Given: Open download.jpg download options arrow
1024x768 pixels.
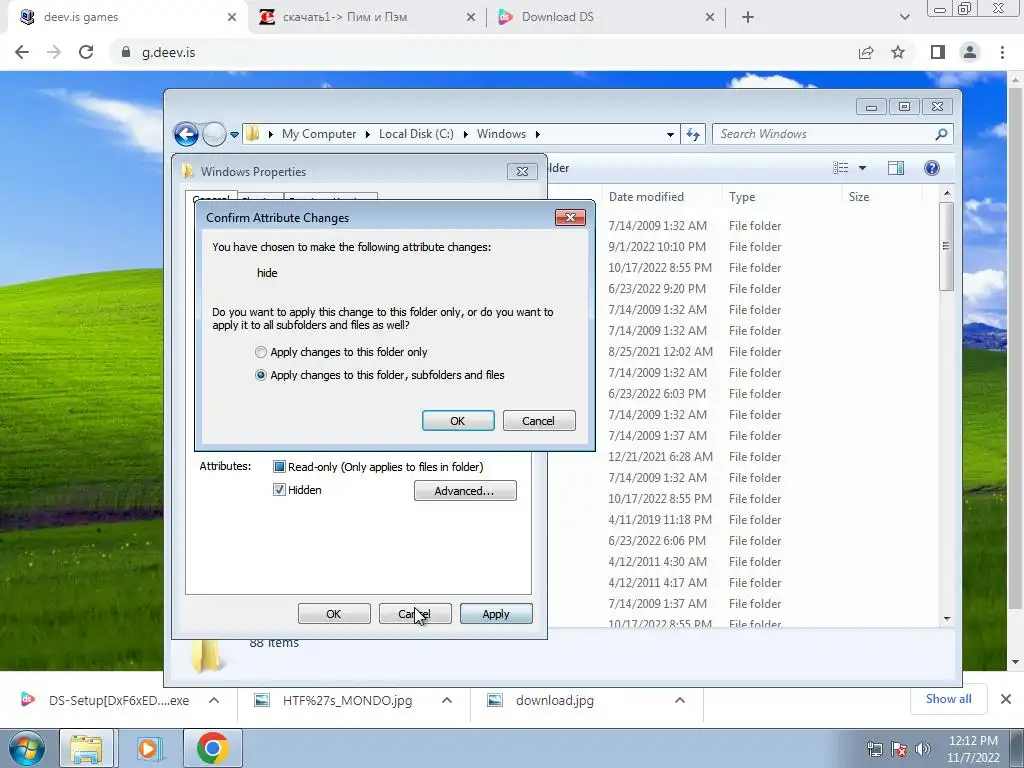Looking at the screenshot, I should [680, 700].
